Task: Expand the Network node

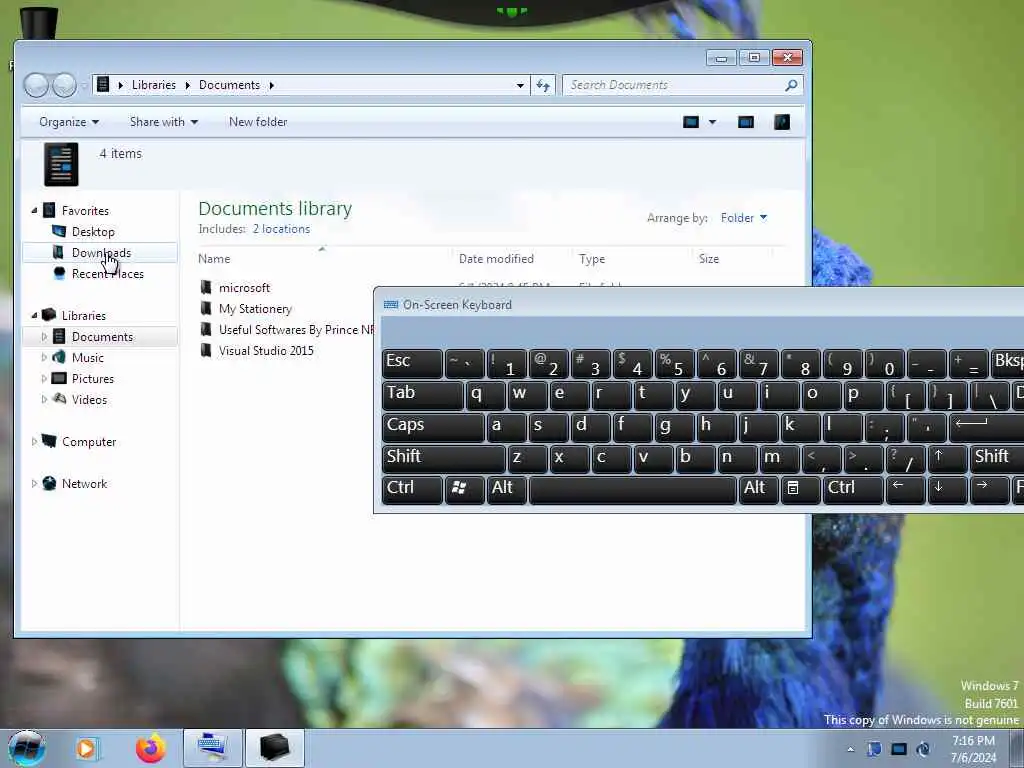Action: [x=34, y=484]
